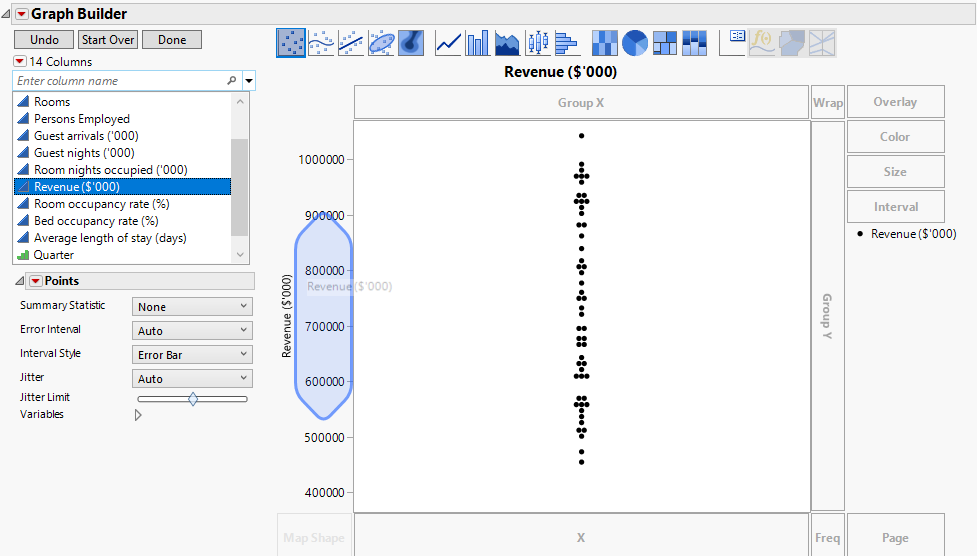Click the Overlay drop zone
Screen dimensions: 977x556
(895, 102)
